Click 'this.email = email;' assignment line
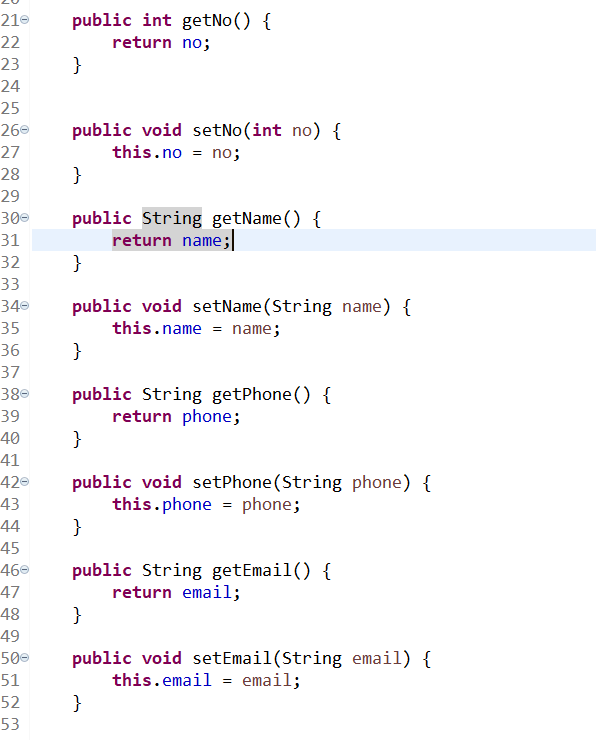Screen dimensions: 596x740 (x=206, y=681)
